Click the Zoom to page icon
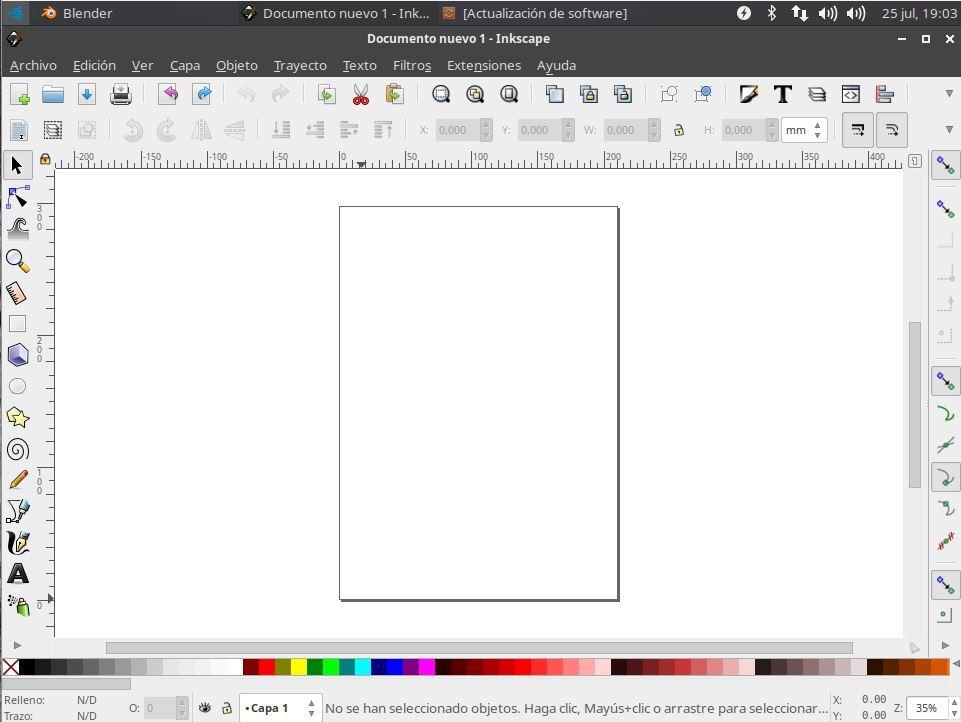The image size is (961, 722). pyautogui.click(x=510, y=94)
